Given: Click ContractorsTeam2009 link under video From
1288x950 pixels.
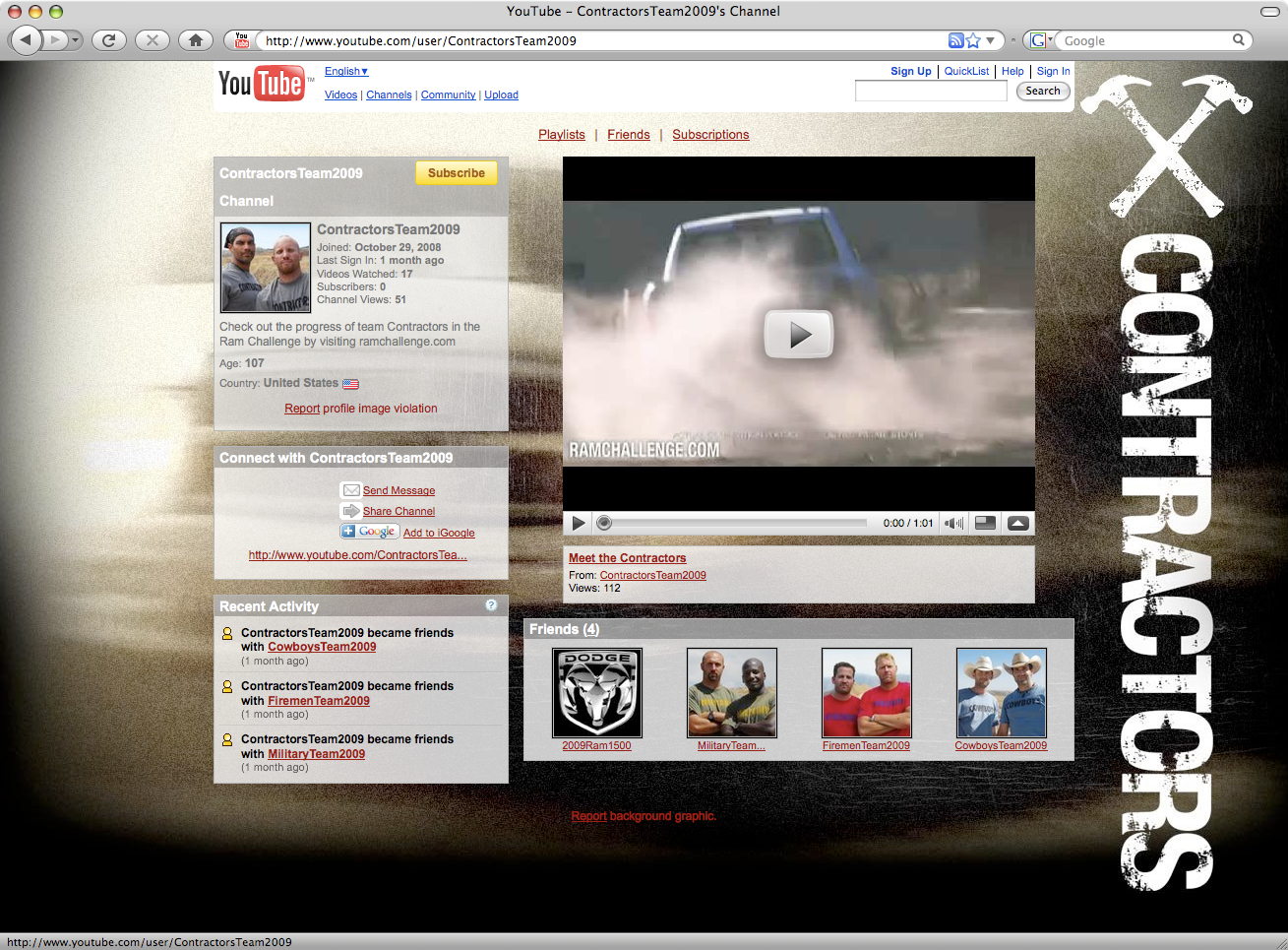Looking at the screenshot, I should (x=653, y=575).
